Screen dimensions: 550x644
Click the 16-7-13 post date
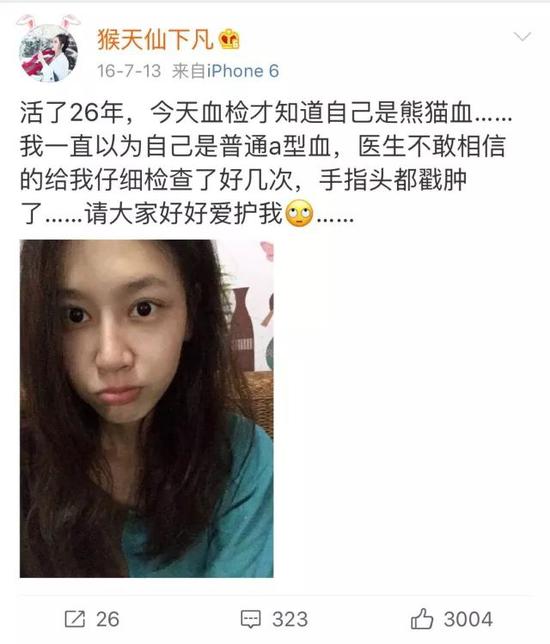point(129,71)
